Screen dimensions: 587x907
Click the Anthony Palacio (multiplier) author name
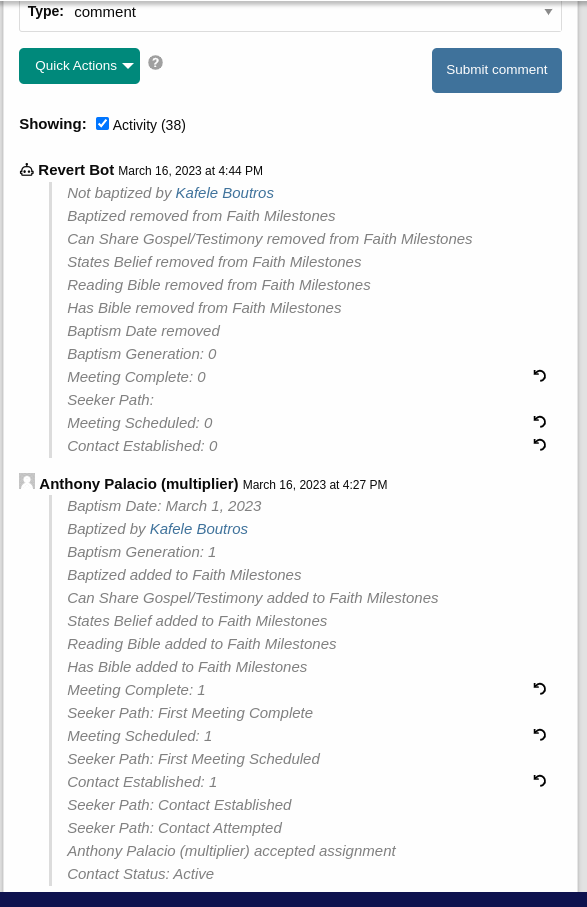click(x=139, y=484)
